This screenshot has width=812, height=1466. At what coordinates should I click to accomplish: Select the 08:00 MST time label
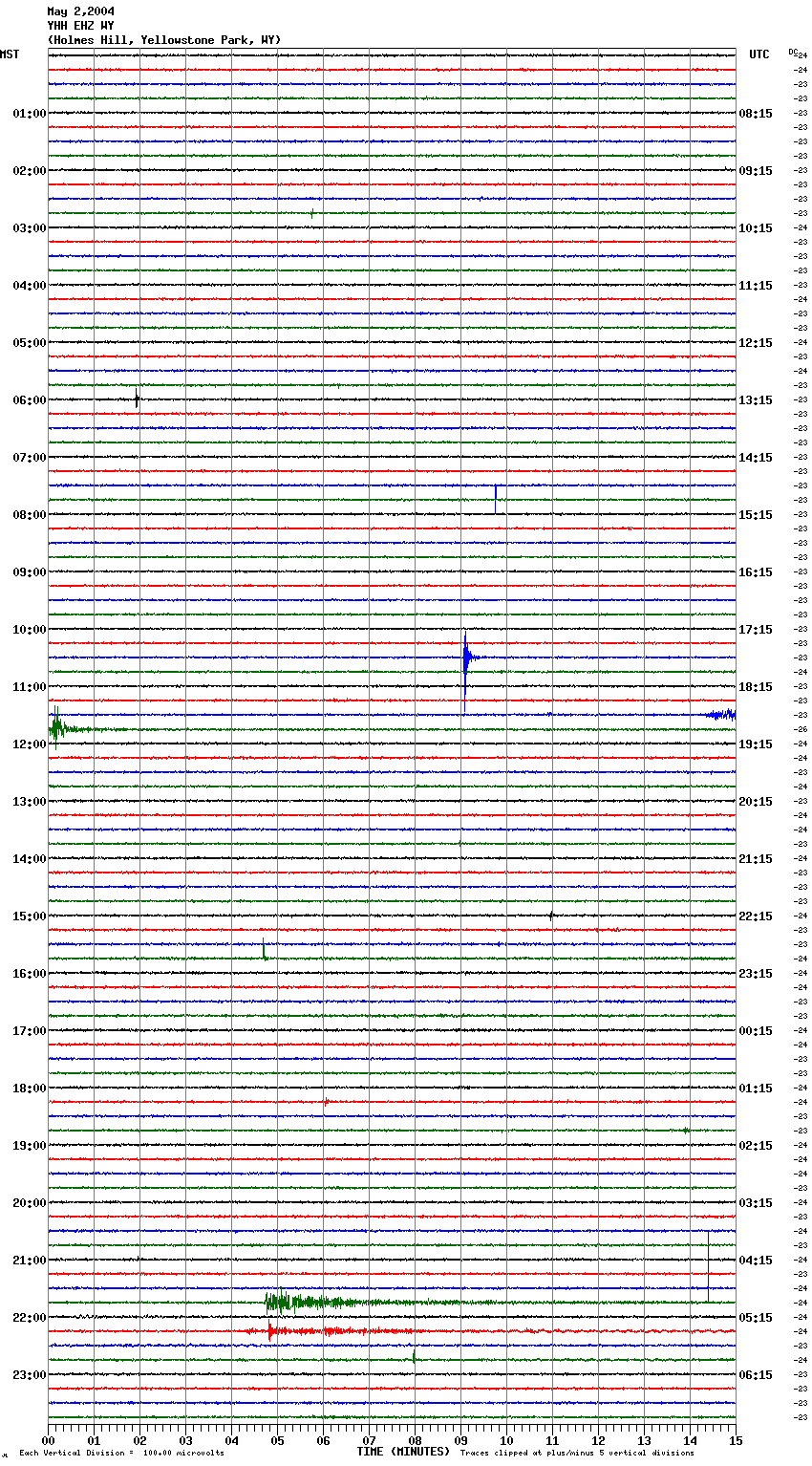point(30,515)
